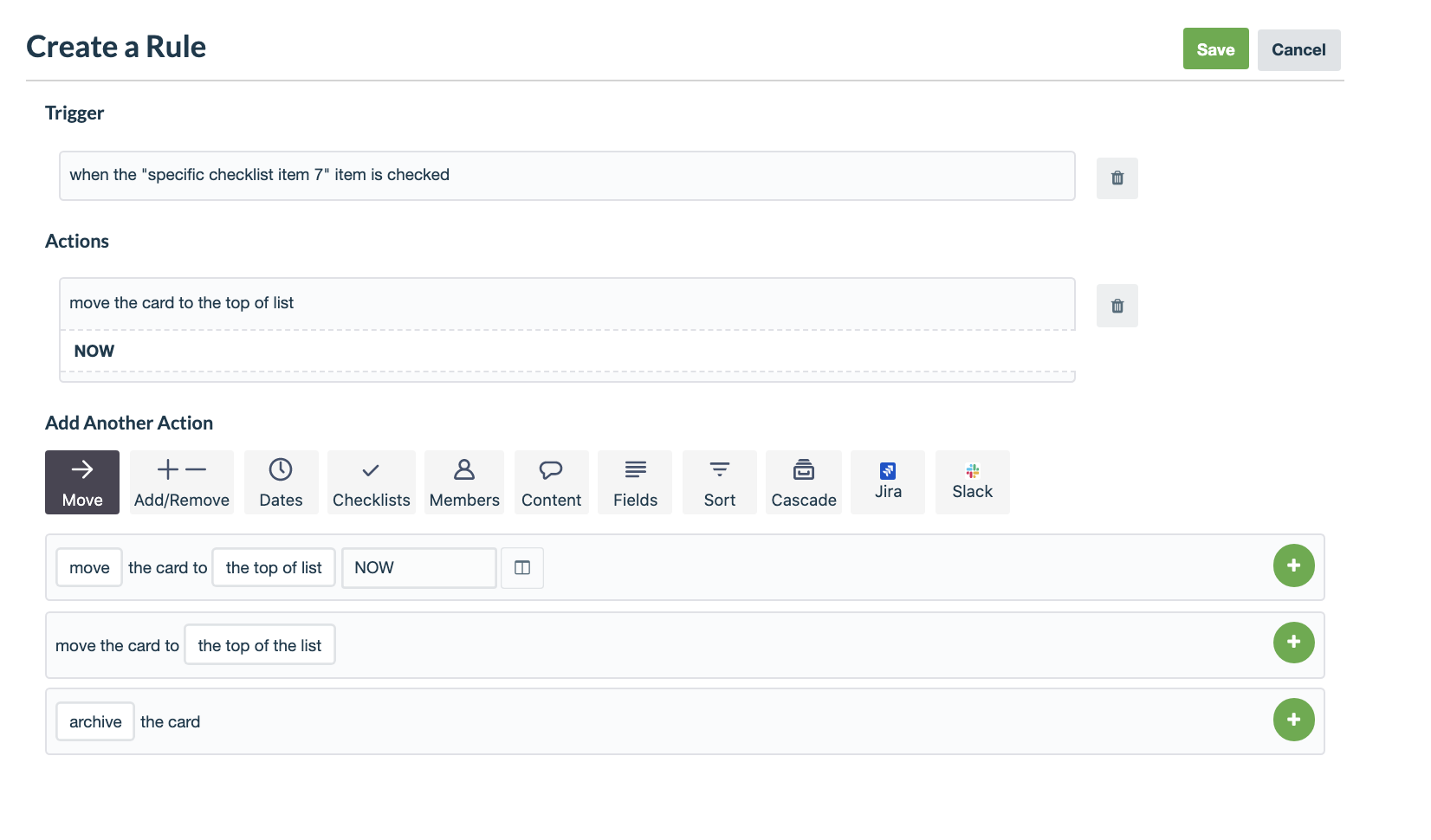Switch to the Move action tab
This screenshot has height=840, width=1431.
[81, 481]
